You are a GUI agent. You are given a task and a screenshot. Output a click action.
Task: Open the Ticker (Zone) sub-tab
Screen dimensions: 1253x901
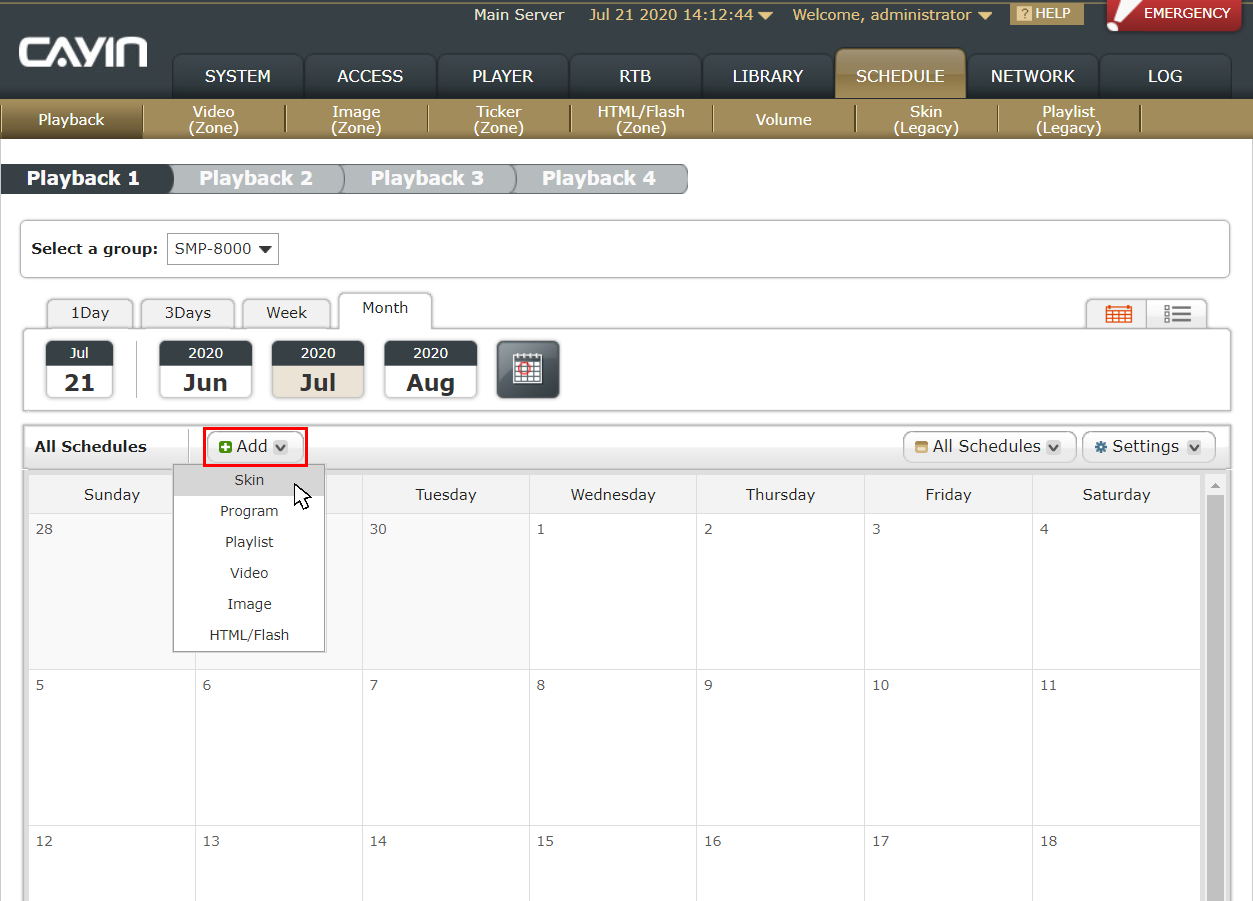pyautogui.click(x=499, y=120)
